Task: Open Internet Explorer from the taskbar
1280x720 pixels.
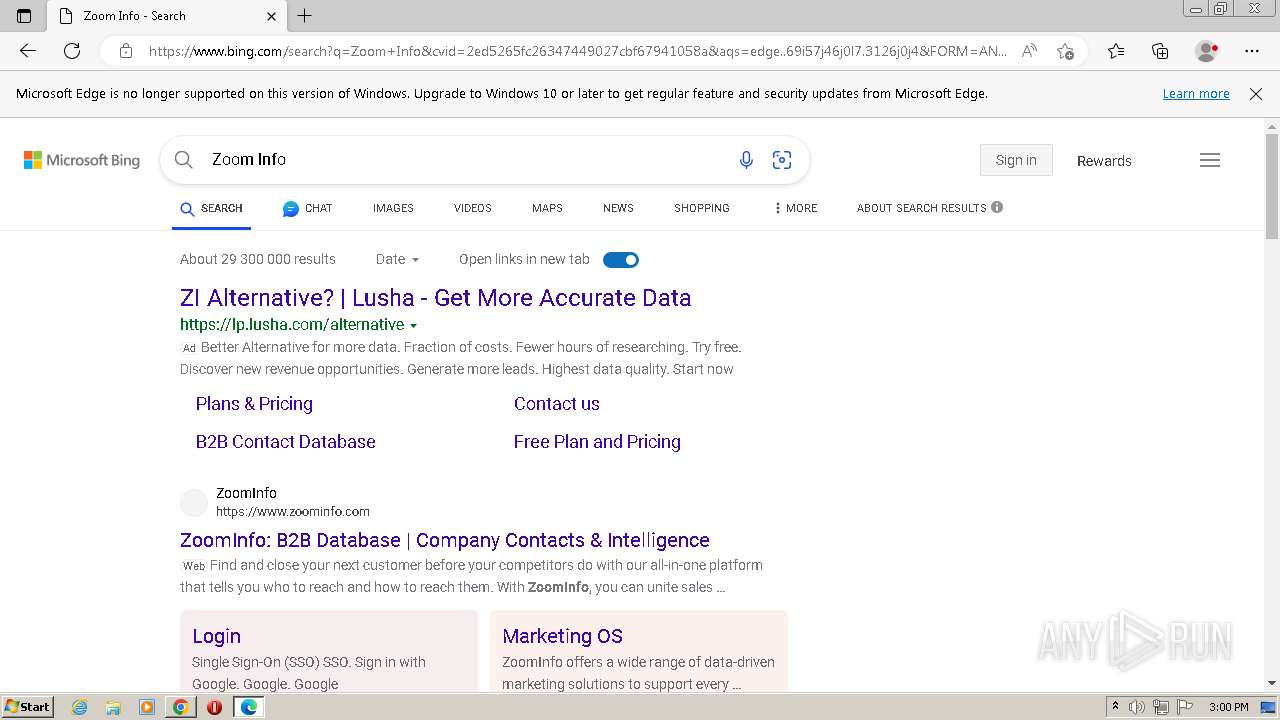Action: pyautogui.click(x=80, y=707)
